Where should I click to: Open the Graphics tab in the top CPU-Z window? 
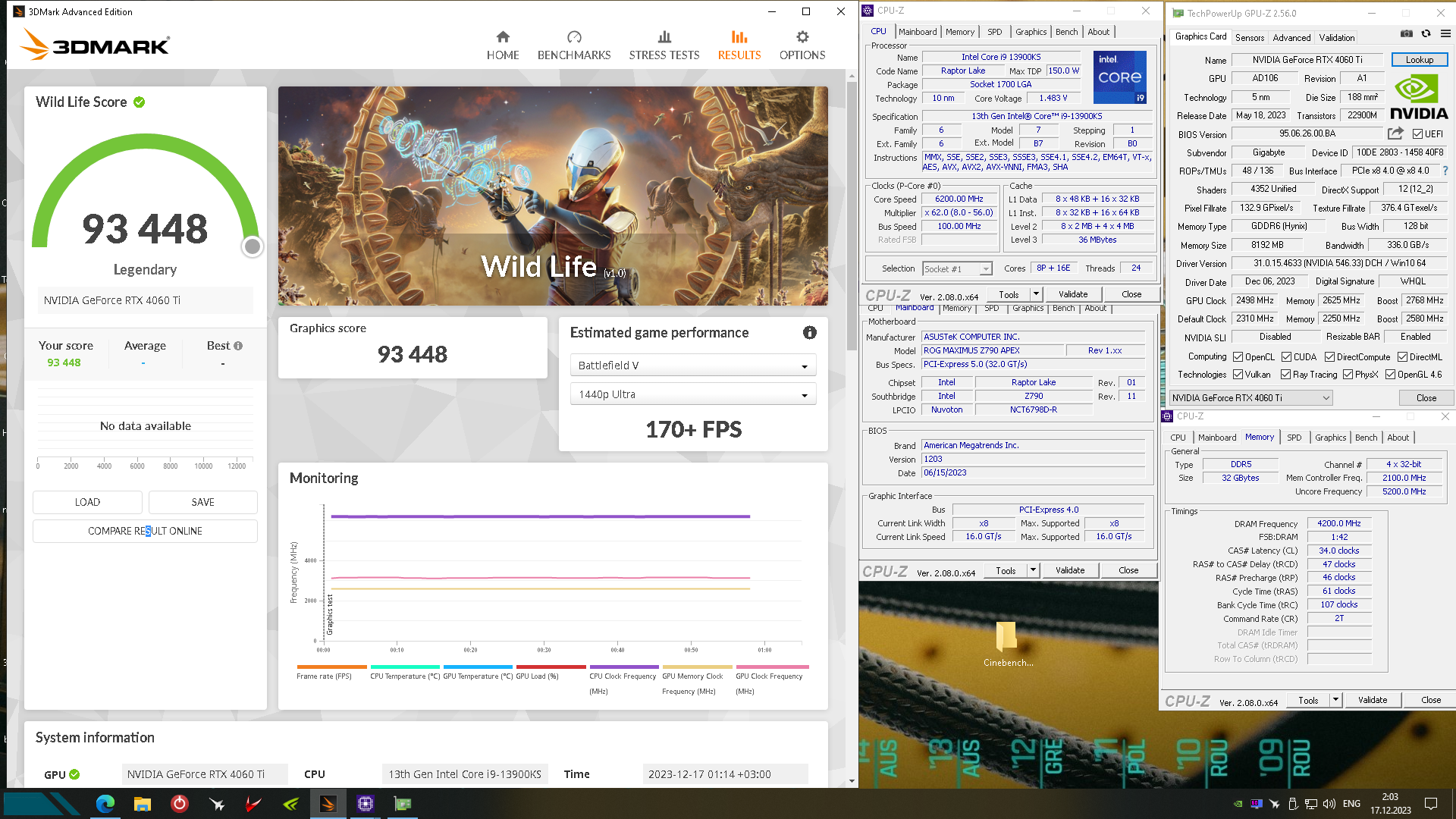[1031, 32]
